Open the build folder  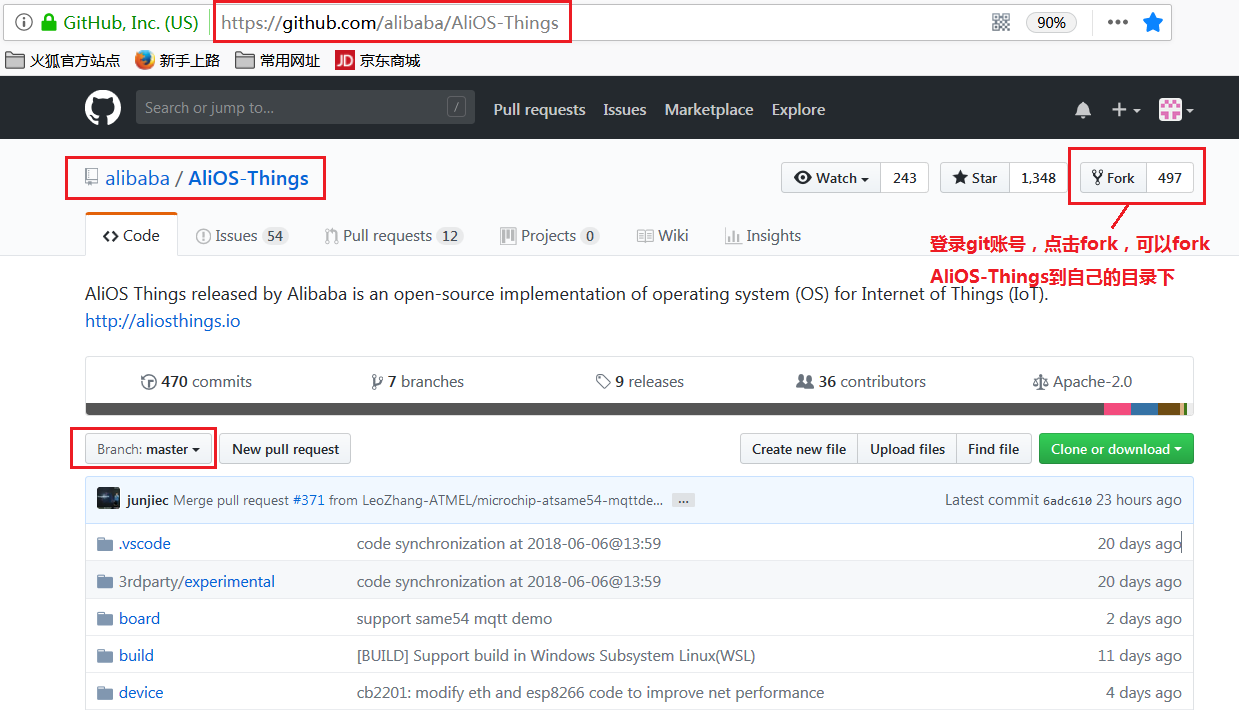tap(136, 655)
